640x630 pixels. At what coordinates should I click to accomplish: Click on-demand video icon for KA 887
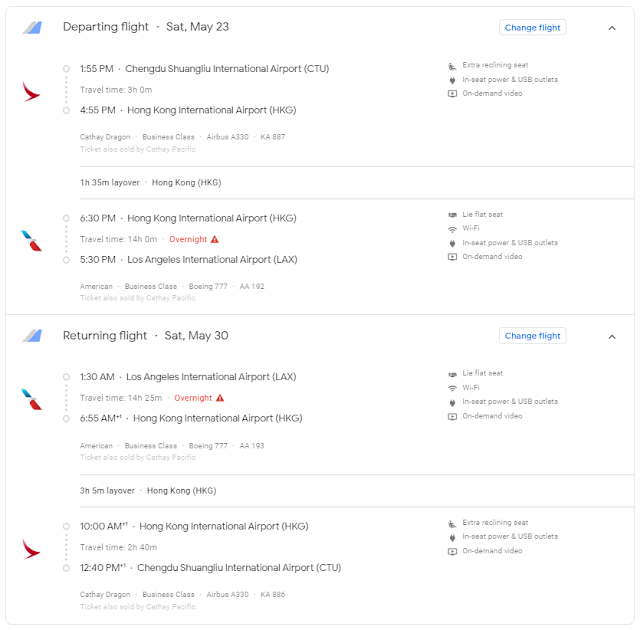pyautogui.click(x=453, y=94)
